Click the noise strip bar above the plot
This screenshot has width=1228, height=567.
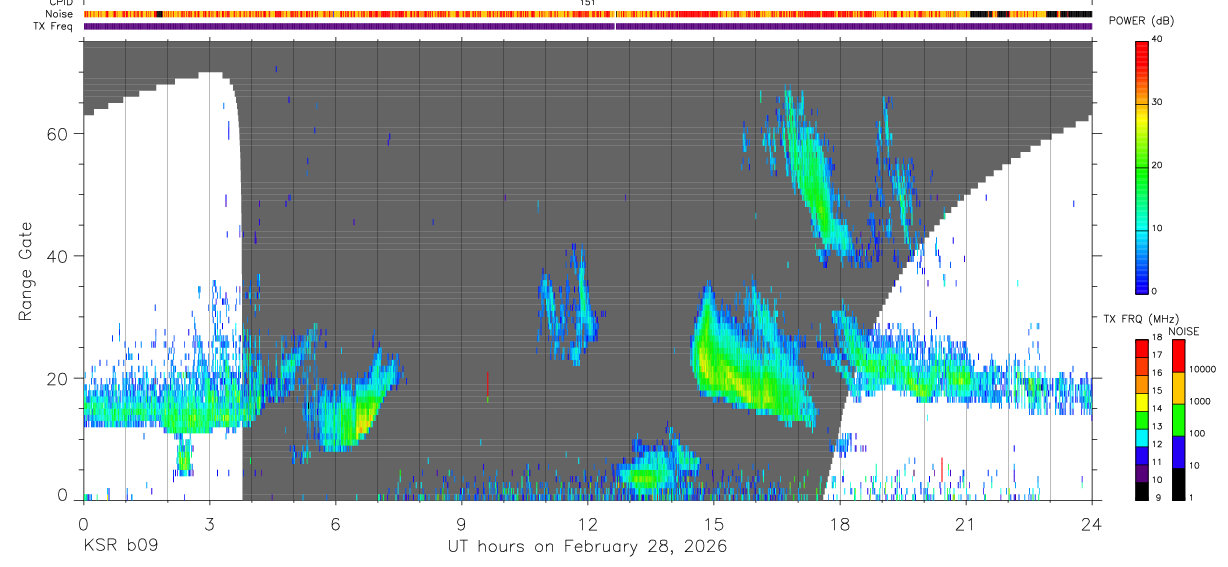click(x=587, y=14)
